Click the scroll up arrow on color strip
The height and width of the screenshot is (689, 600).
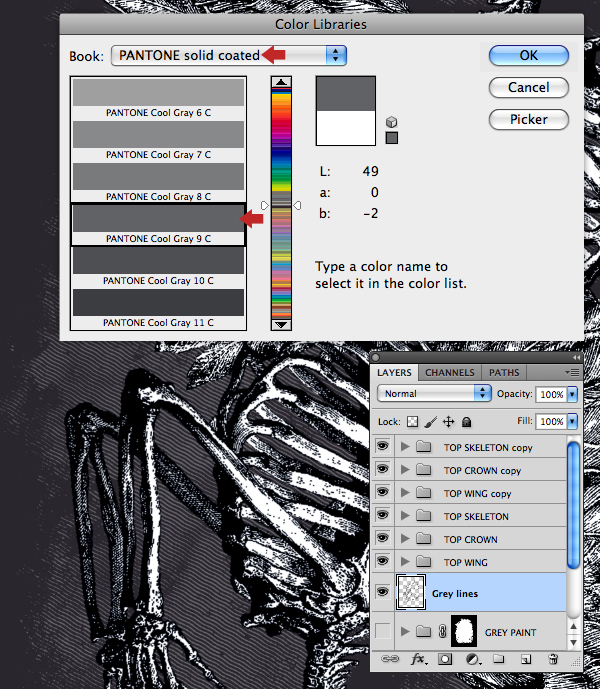pos(281,82)
